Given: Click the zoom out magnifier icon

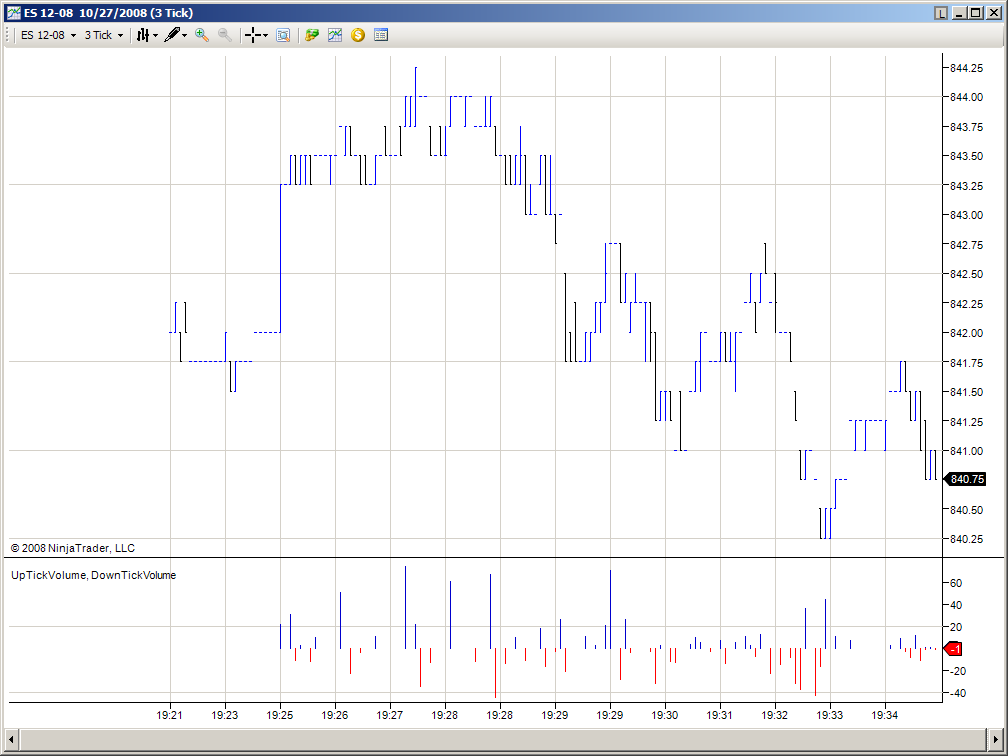Looking at the screenshot, I should pyautogui.click(x=225, y=35).
